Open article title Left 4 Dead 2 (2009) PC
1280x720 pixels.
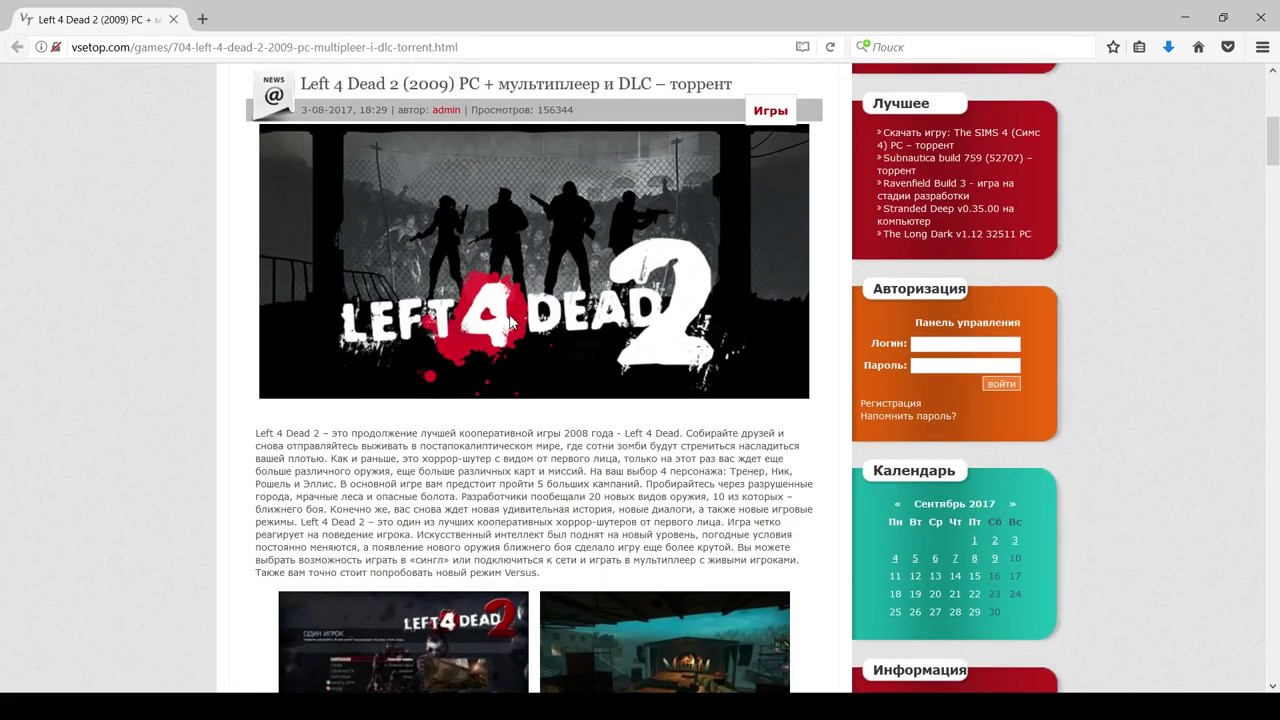pos(516,84)
